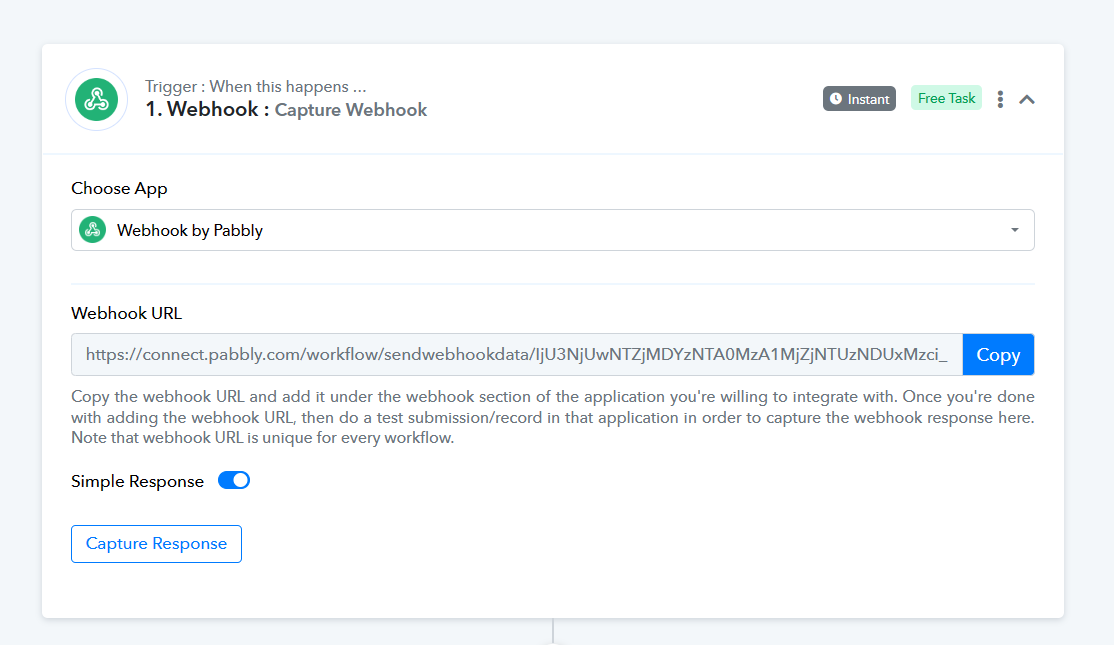Viewport: 1114px width, 645px height.
Task: Click the Choose App label
Action: click(119, 188)
